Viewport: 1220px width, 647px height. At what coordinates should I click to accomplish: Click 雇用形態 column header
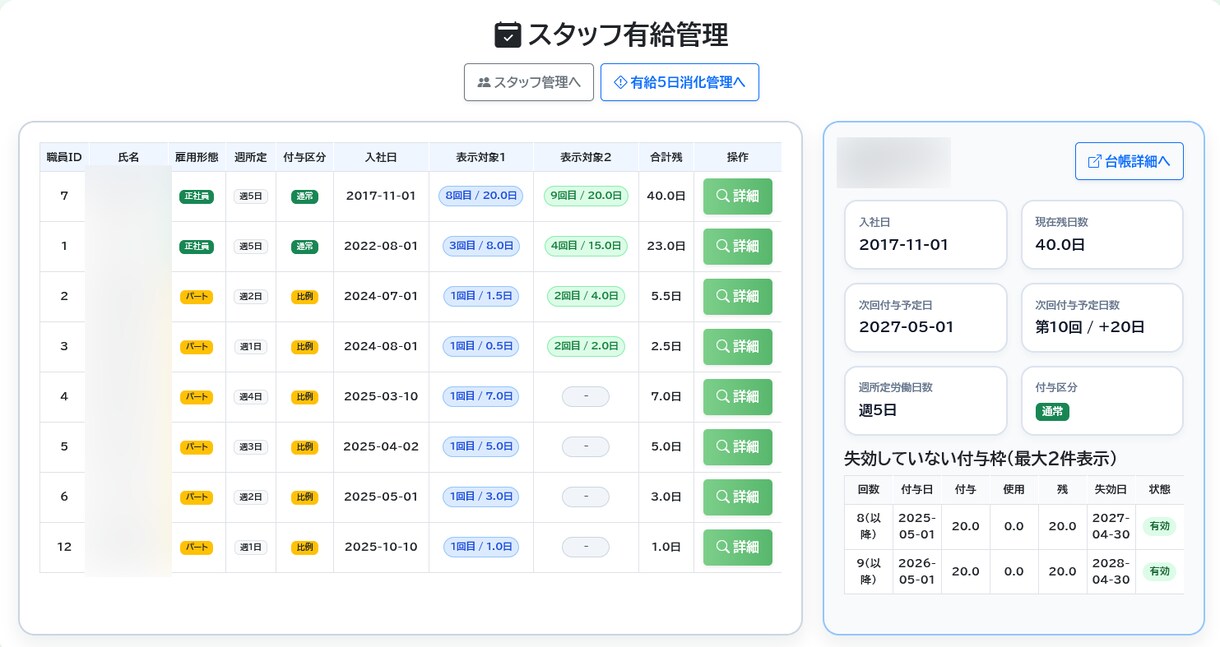click(196, 157)
